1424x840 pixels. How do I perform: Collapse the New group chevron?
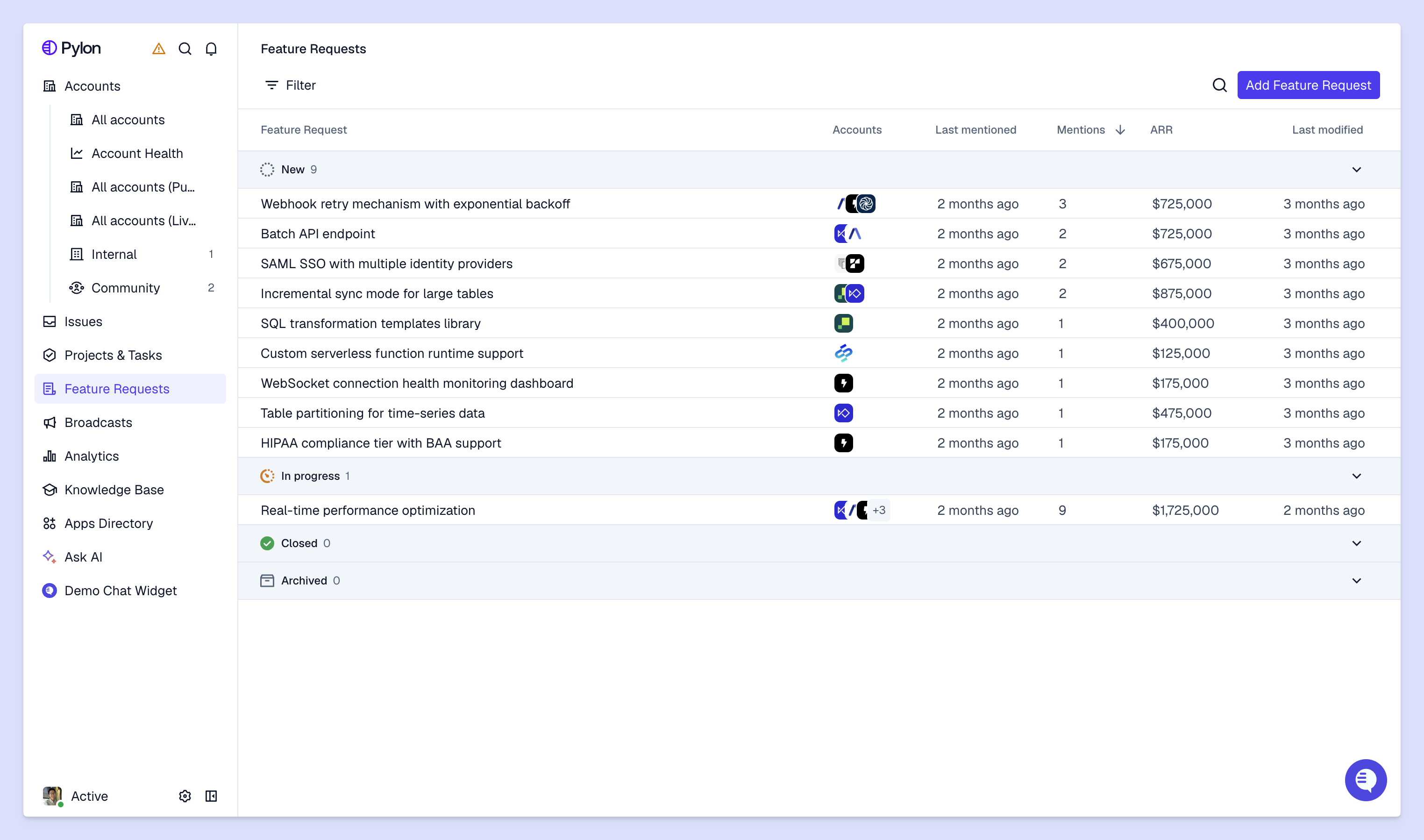point(1356,170)
